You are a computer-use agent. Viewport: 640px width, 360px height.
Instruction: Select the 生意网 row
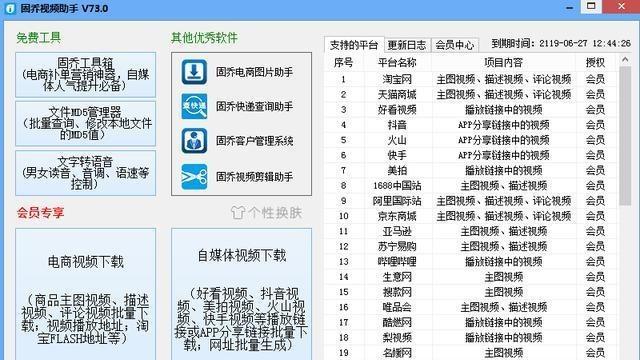(470, 277)
